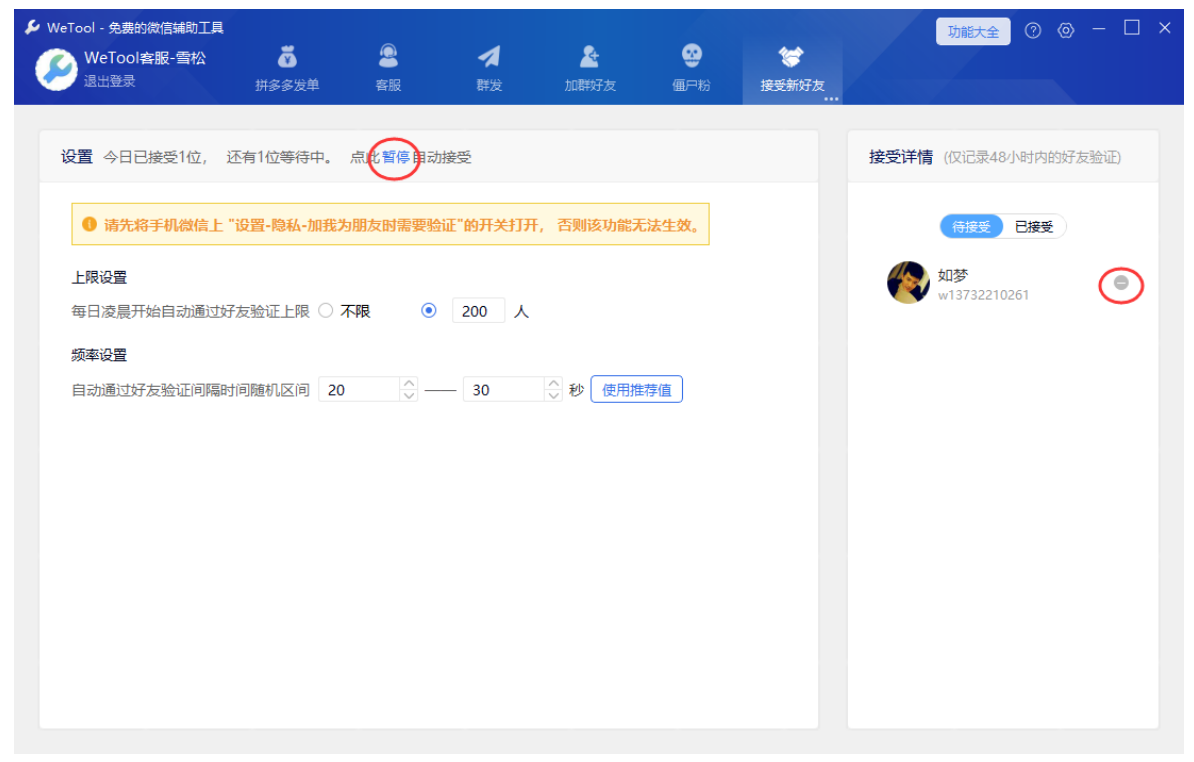
Task: Open the settings gear icon in title bar
Action: point(1066,30)
